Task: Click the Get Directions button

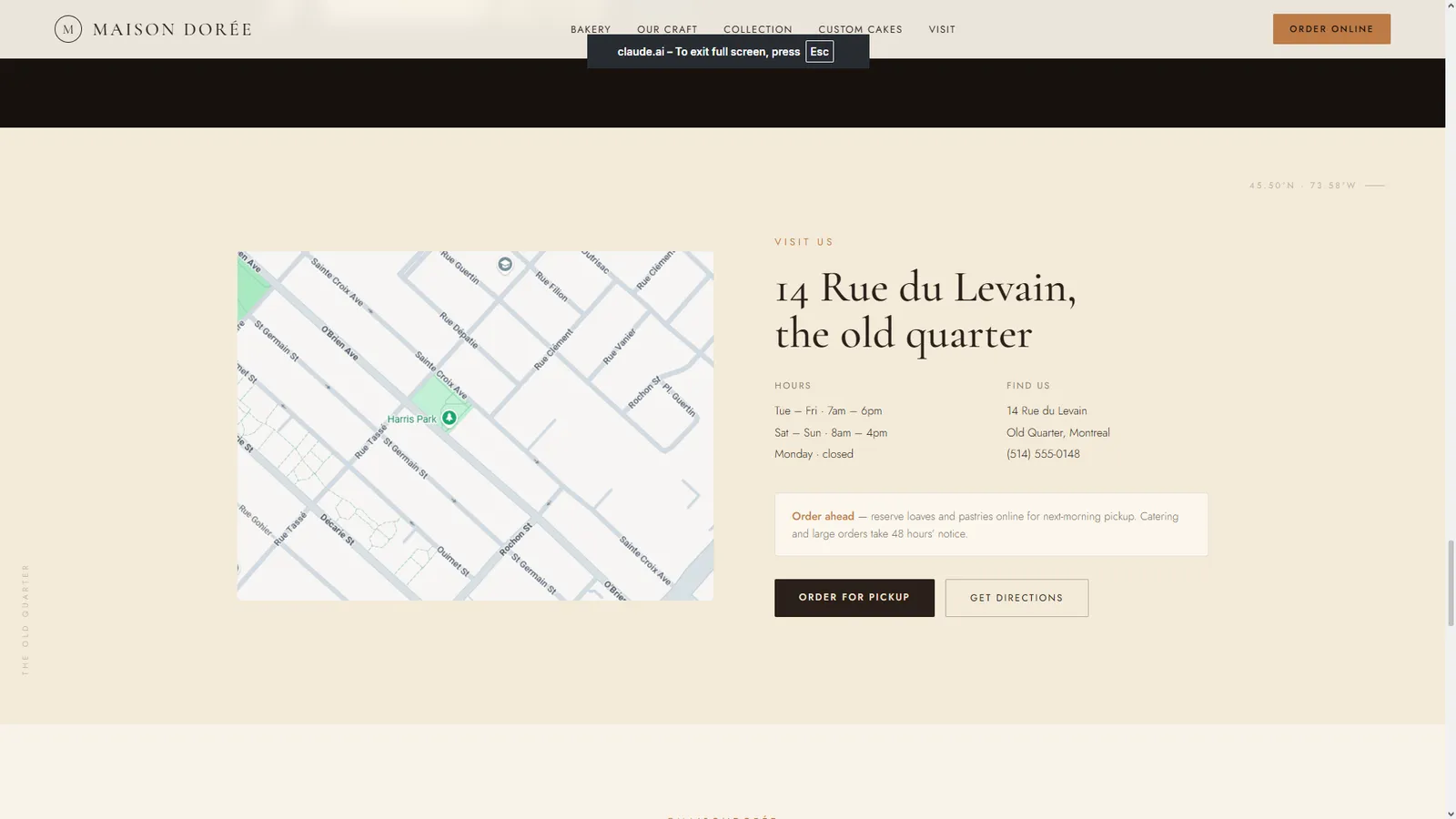Action: point(1016,598)
